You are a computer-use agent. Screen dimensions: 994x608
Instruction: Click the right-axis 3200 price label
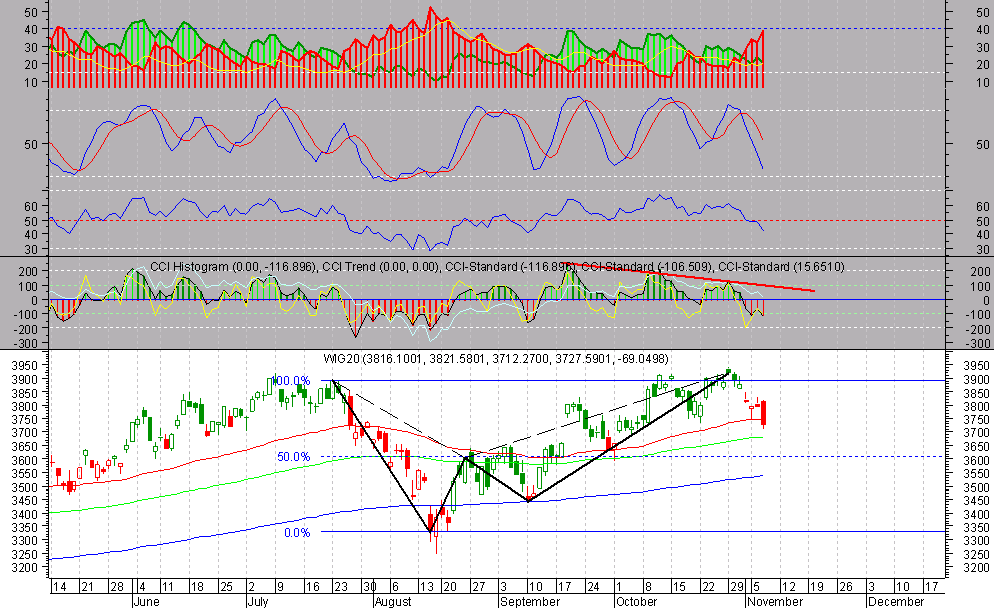[976, 567]
